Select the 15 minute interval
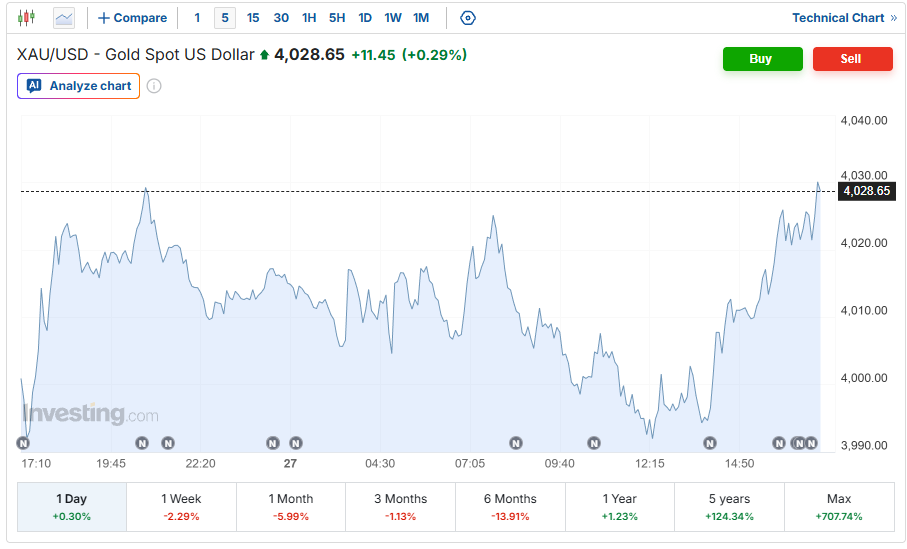This screenshot has height=549, width=907. (x=253, y=18)
